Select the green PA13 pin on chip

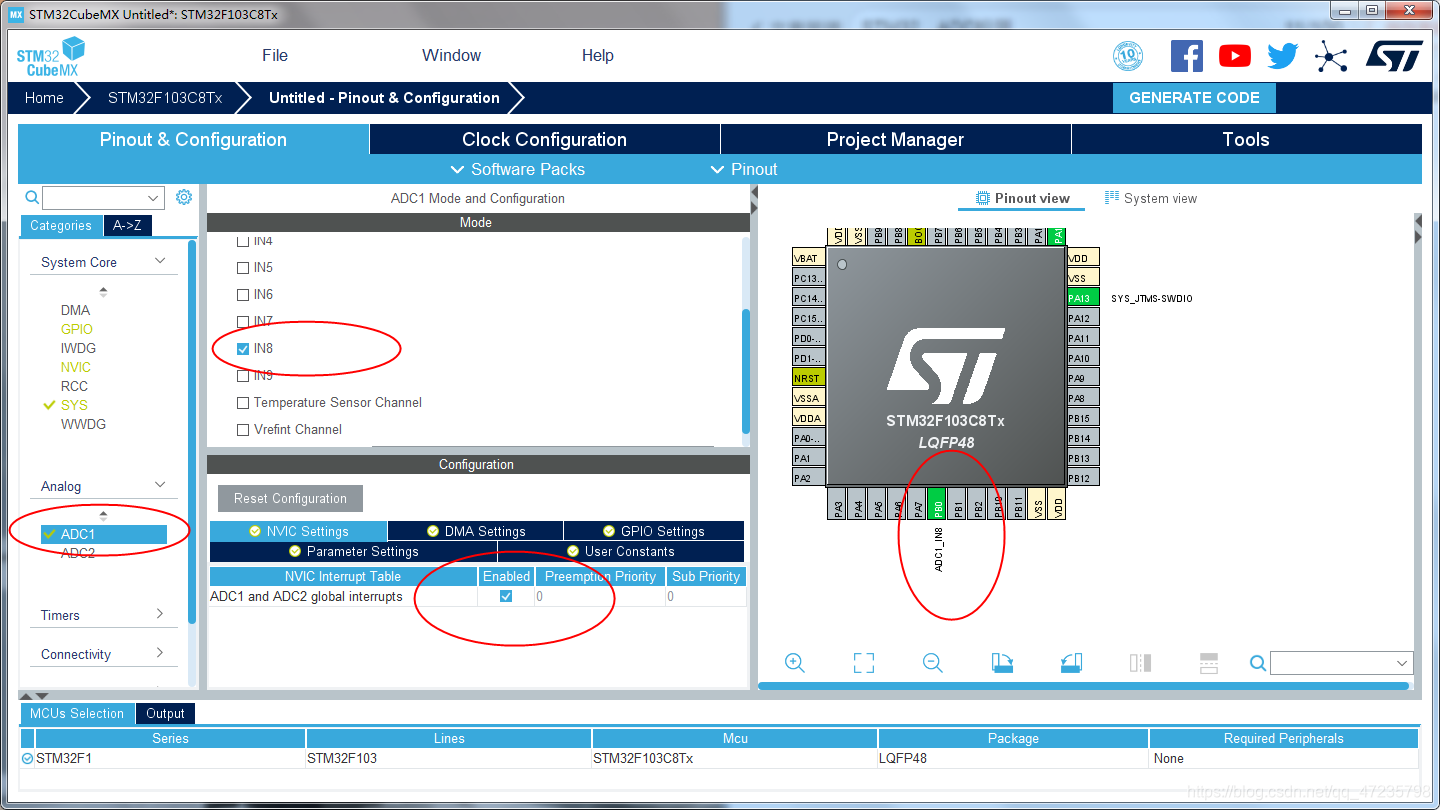[x=1083, y=298]
